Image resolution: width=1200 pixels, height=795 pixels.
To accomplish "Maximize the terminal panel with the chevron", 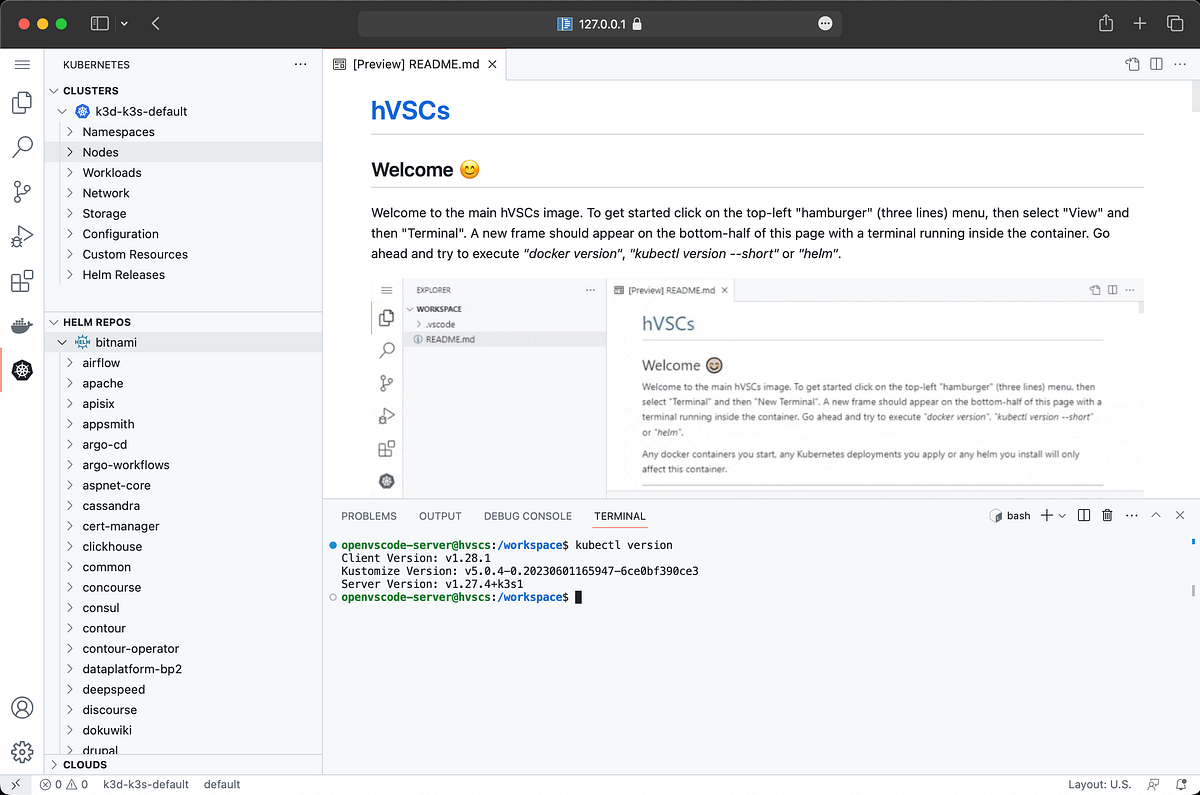I will pos(1155,515).
